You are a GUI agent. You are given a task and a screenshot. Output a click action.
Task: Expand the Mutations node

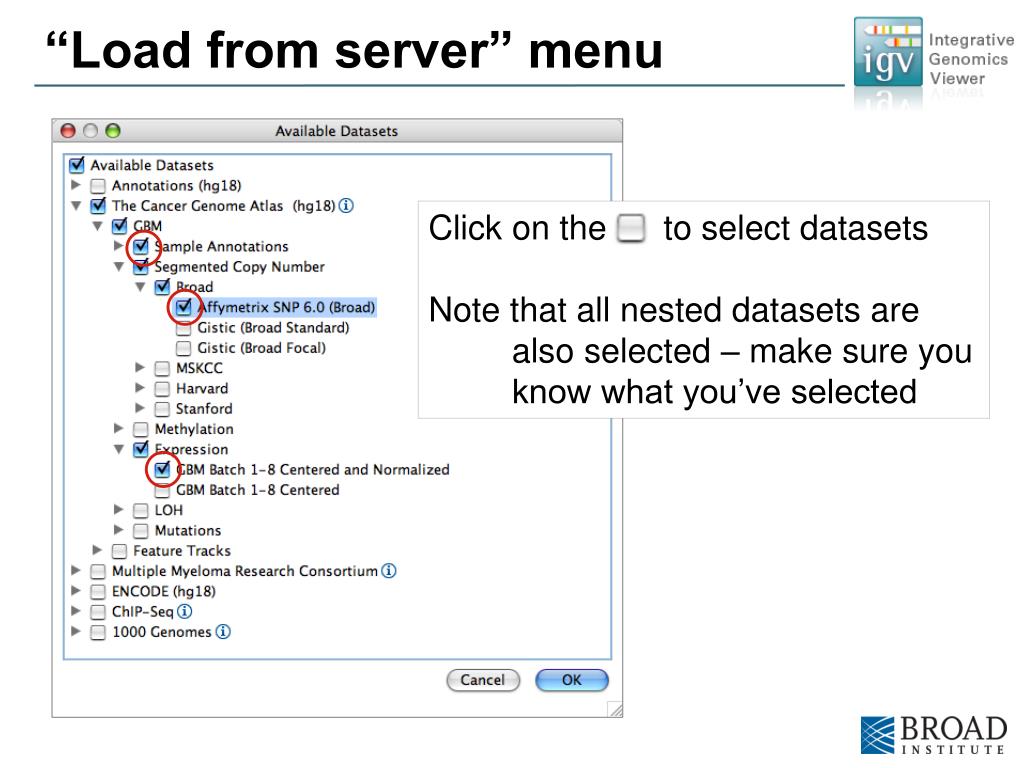[118, 529]
